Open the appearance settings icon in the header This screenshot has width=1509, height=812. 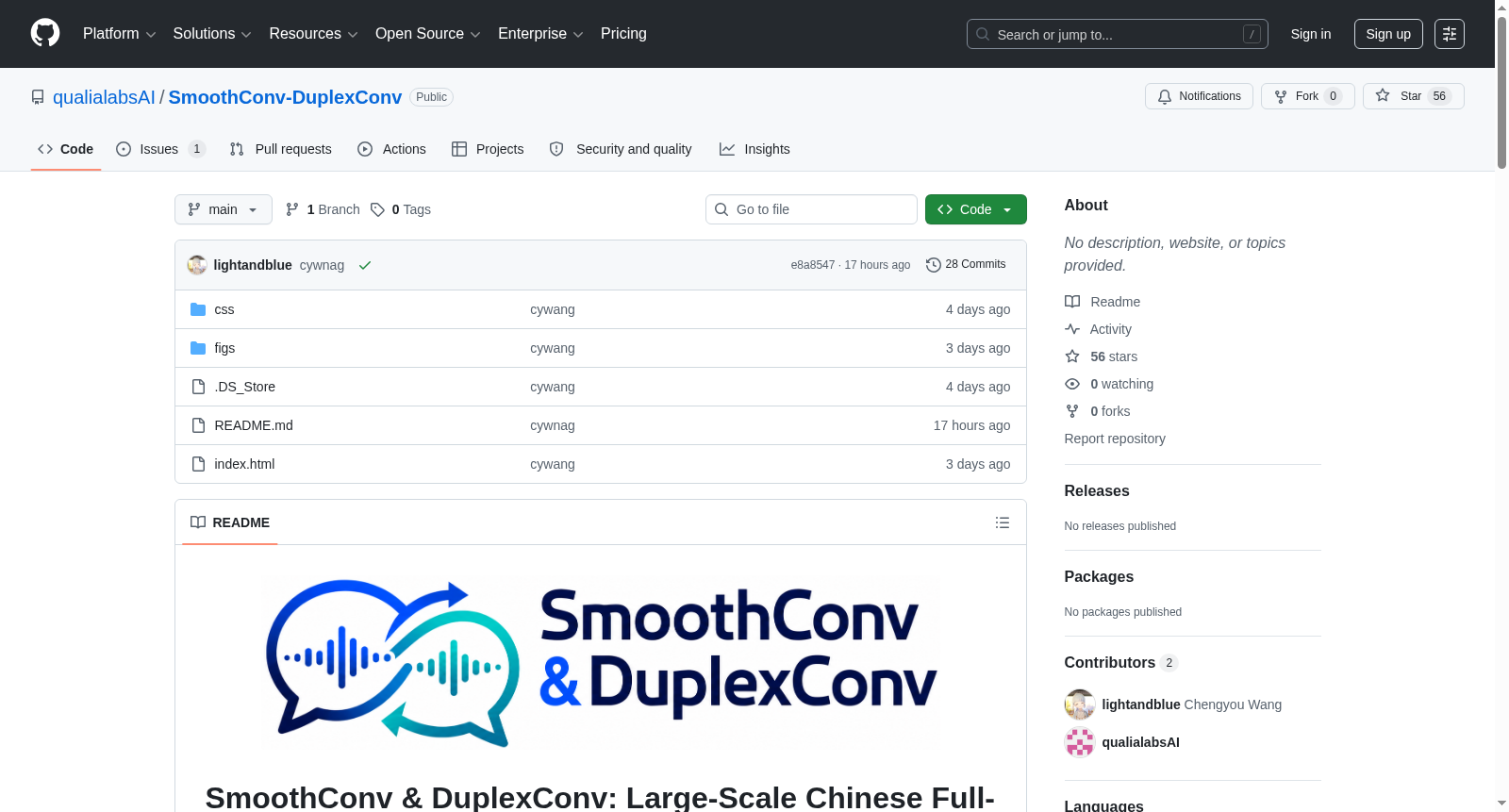(x=1450, y=34)
